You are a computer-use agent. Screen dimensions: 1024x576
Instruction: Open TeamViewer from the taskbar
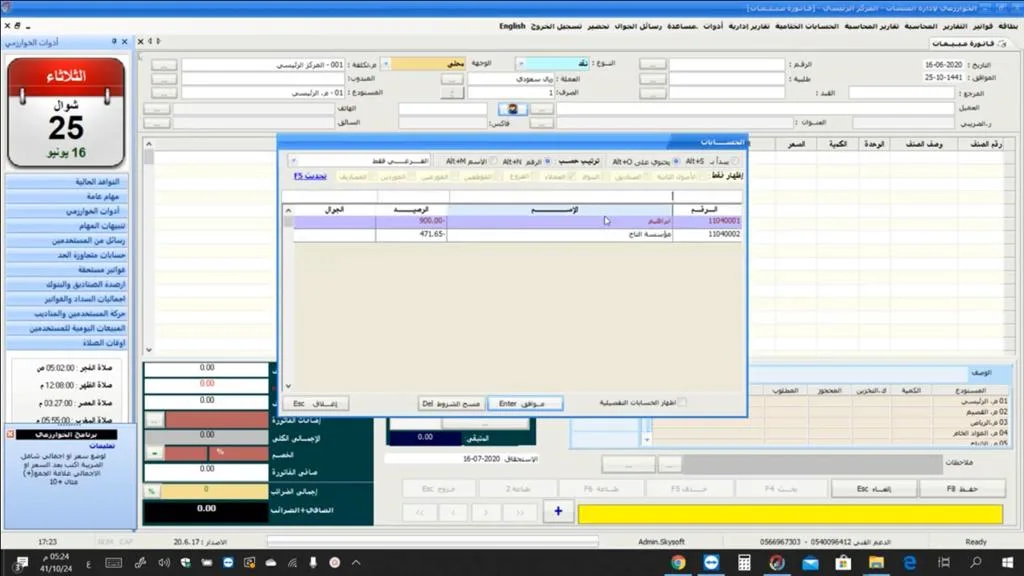point(711,562)
